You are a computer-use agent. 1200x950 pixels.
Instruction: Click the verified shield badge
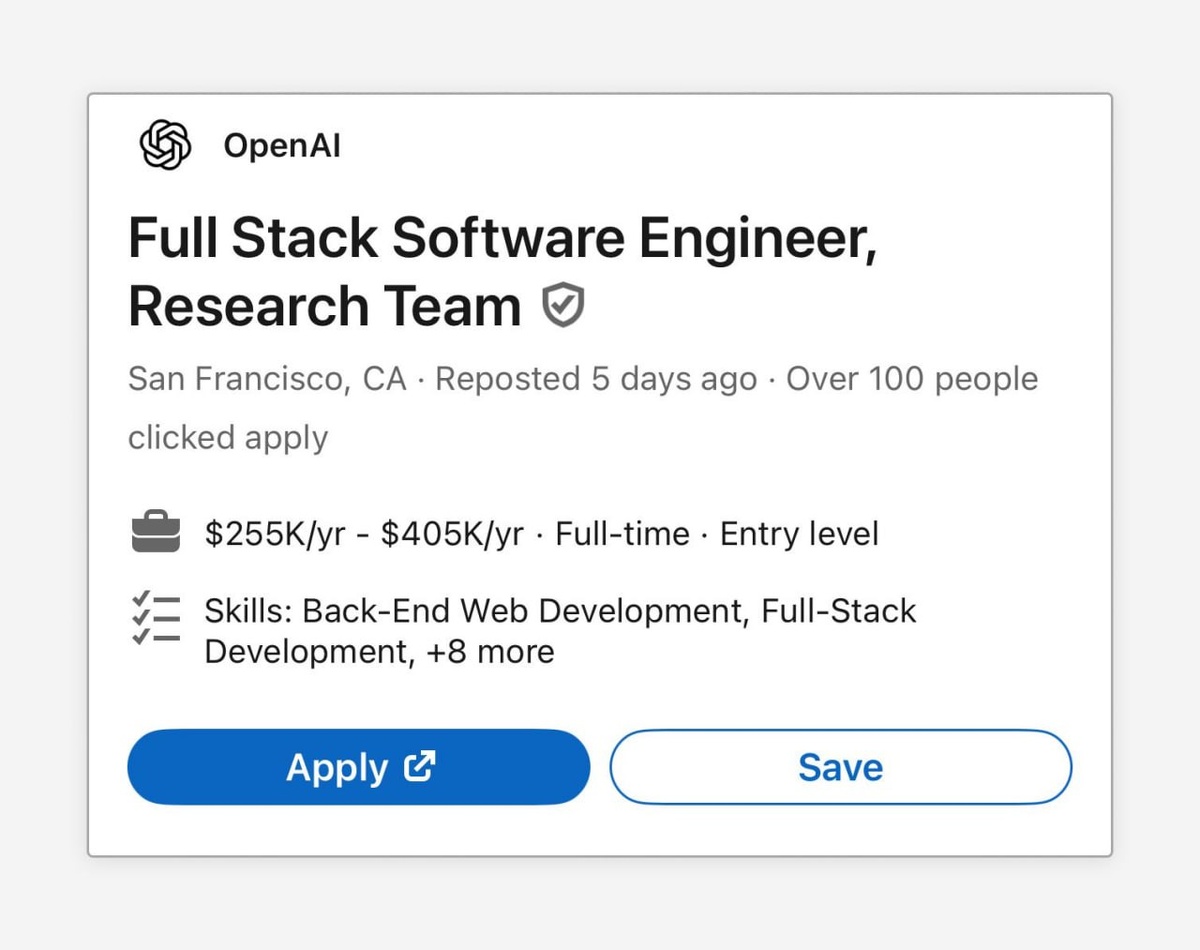pyautogui.click(x=563, y=305)
